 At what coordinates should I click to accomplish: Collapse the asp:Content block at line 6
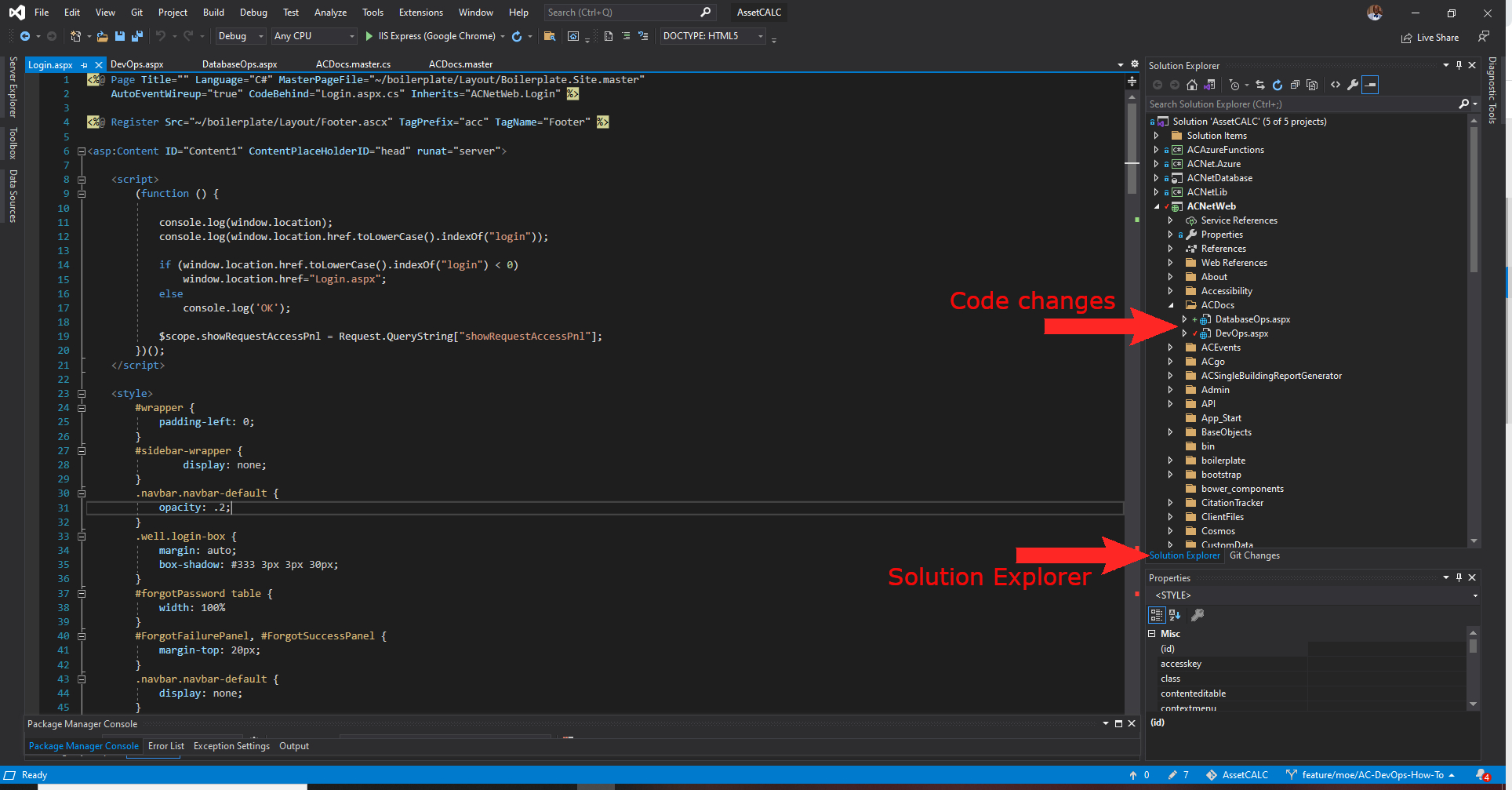(x=82, y=151)
